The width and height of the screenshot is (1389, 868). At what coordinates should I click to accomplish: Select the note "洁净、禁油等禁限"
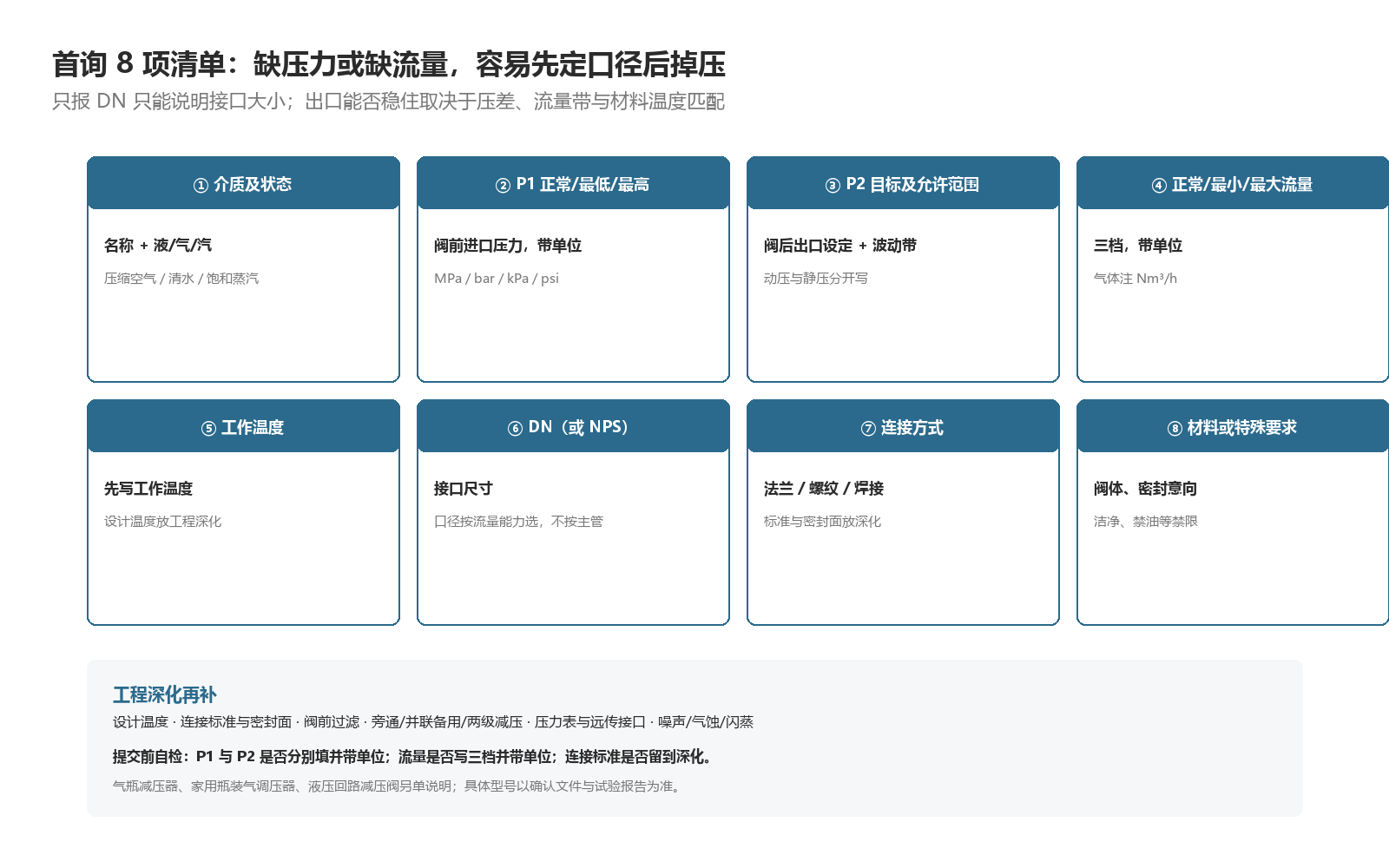[1146, 522]
